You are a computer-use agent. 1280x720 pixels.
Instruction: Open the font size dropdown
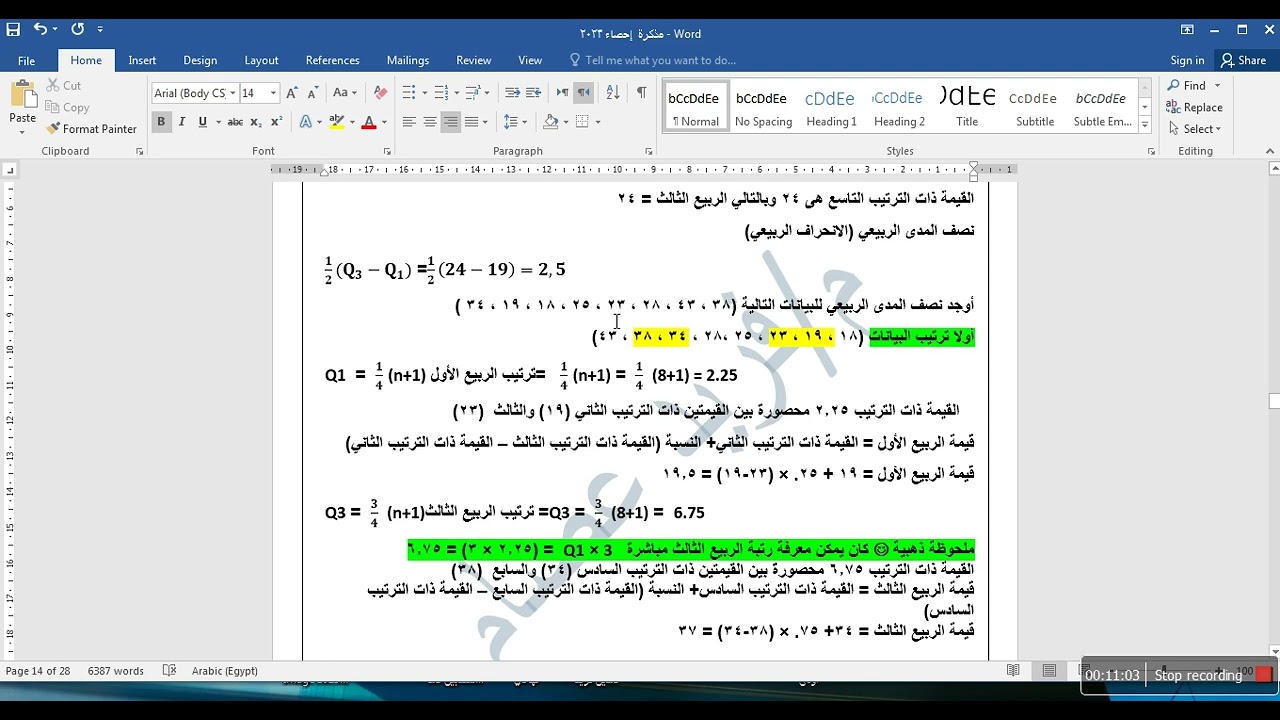pyautogui.click(x=273, y=93)
